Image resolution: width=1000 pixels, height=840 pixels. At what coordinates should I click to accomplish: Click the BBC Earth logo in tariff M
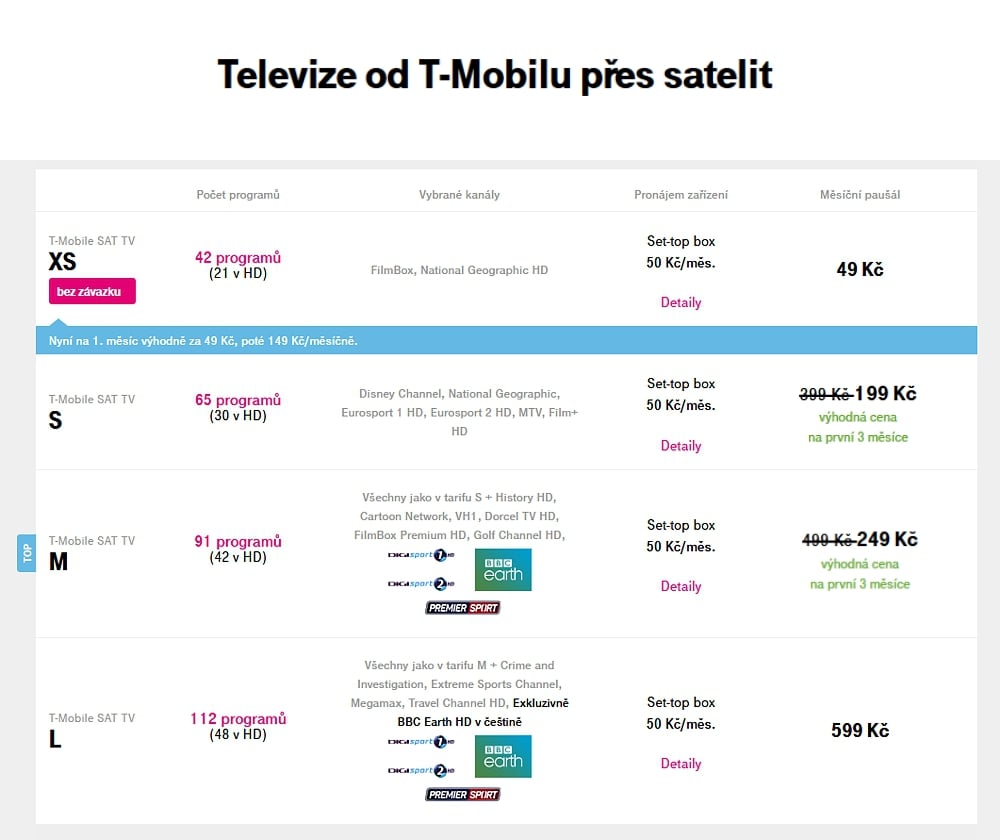[x=503, y=570]
